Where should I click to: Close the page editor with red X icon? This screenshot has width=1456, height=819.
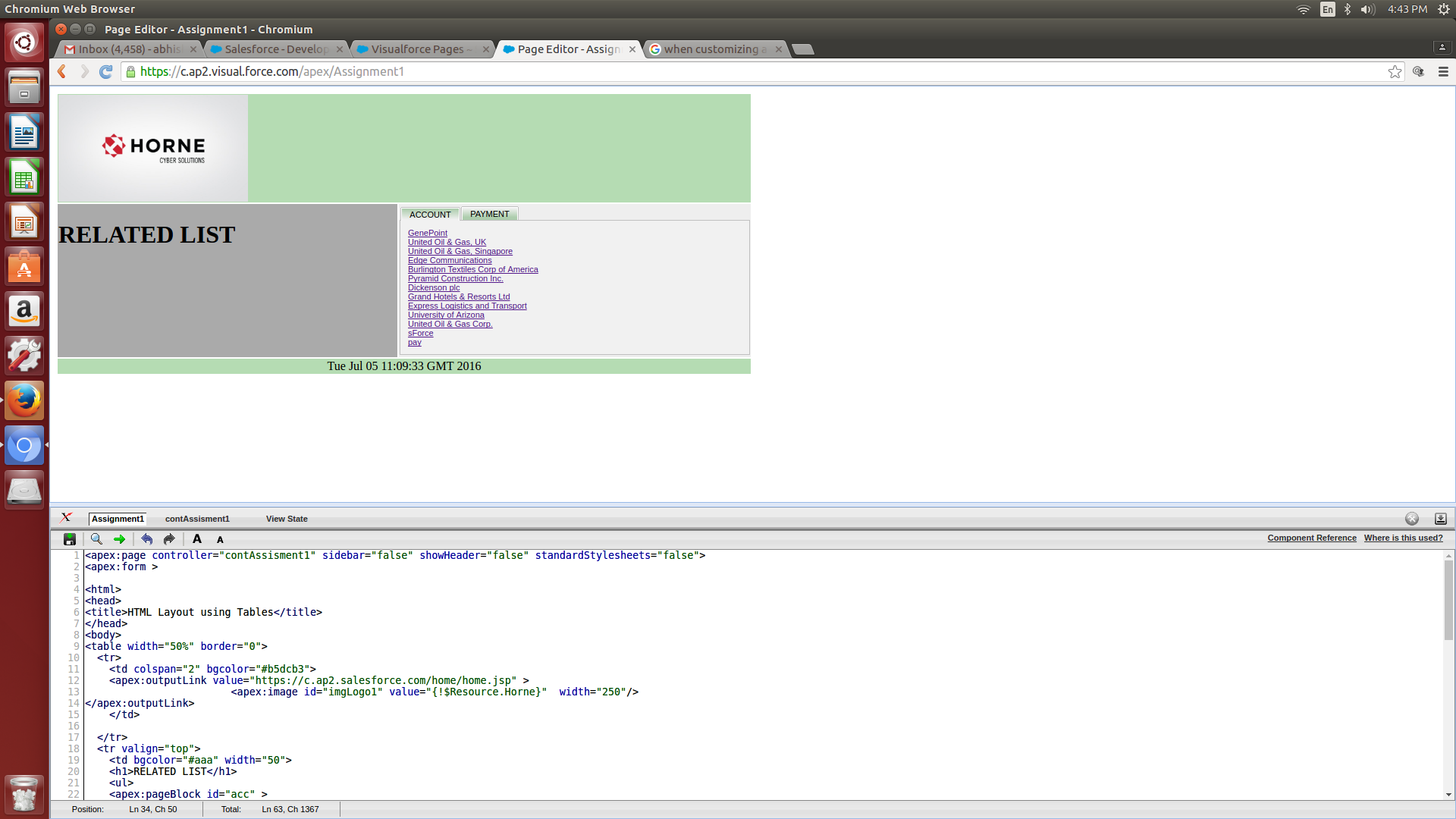[66, 518]
